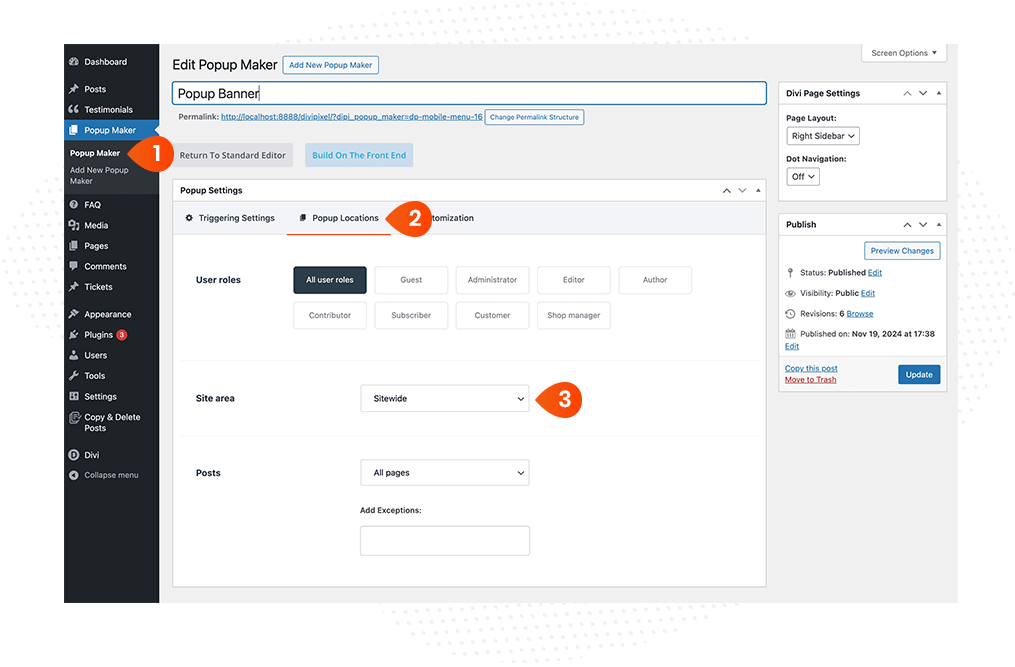Move Publish panel up
Image resolution: width=1015 pixels, height=667 pixels.
907,225
